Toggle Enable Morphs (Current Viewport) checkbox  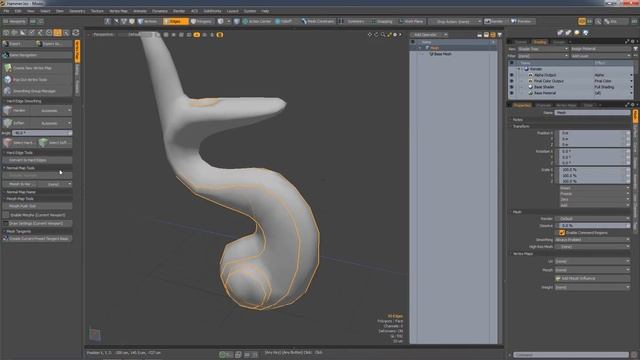point(6,215)
